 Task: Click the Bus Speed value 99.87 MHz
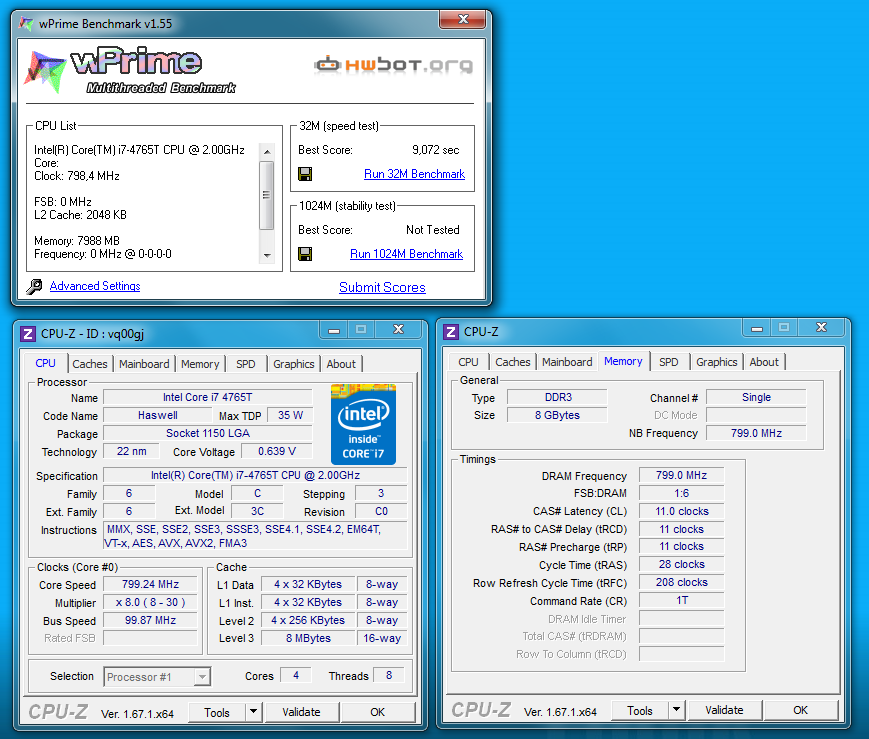coord(150,620)
